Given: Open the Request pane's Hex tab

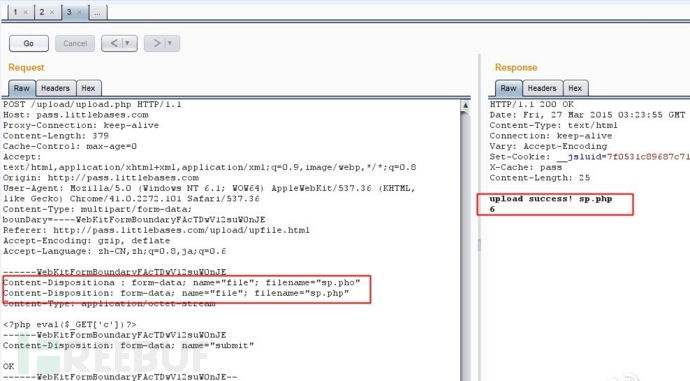Looking at the screenshot, I should pos(88,88).
